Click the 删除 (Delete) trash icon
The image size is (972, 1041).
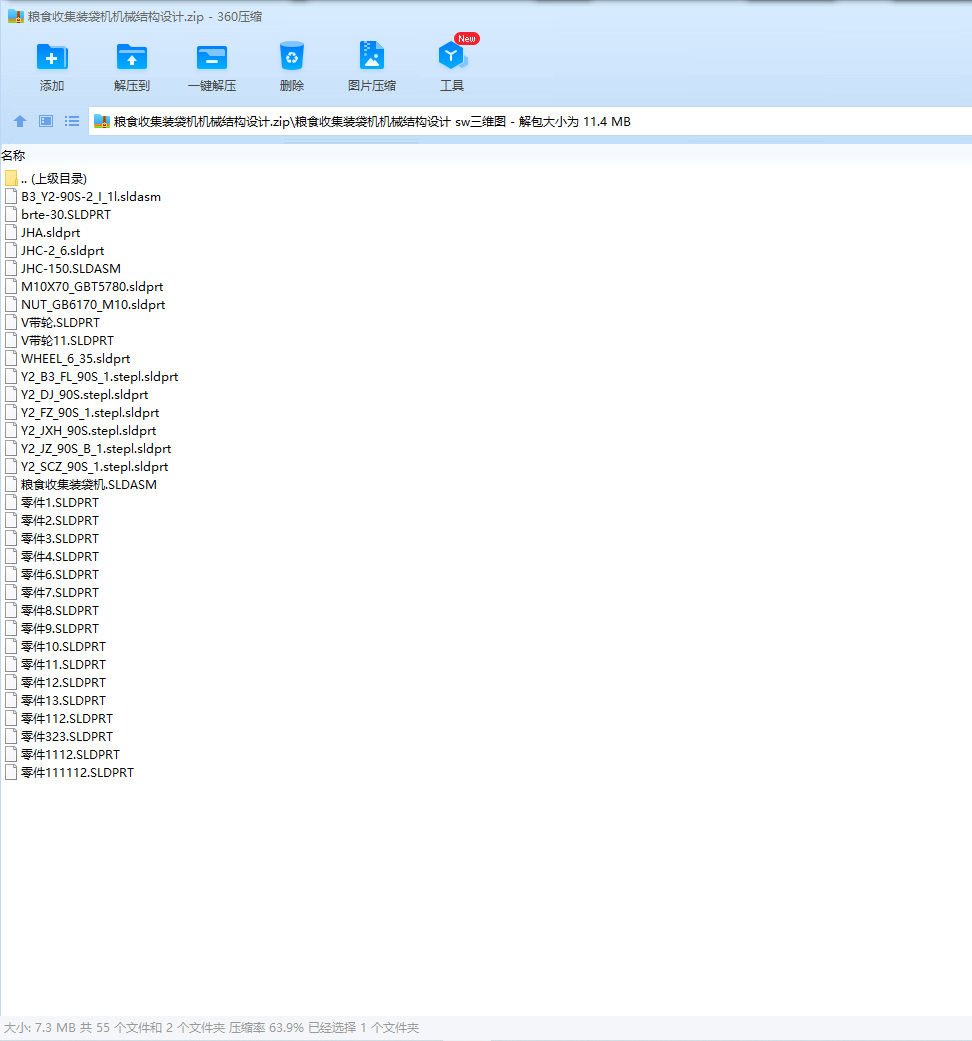(x=291, y=57)
